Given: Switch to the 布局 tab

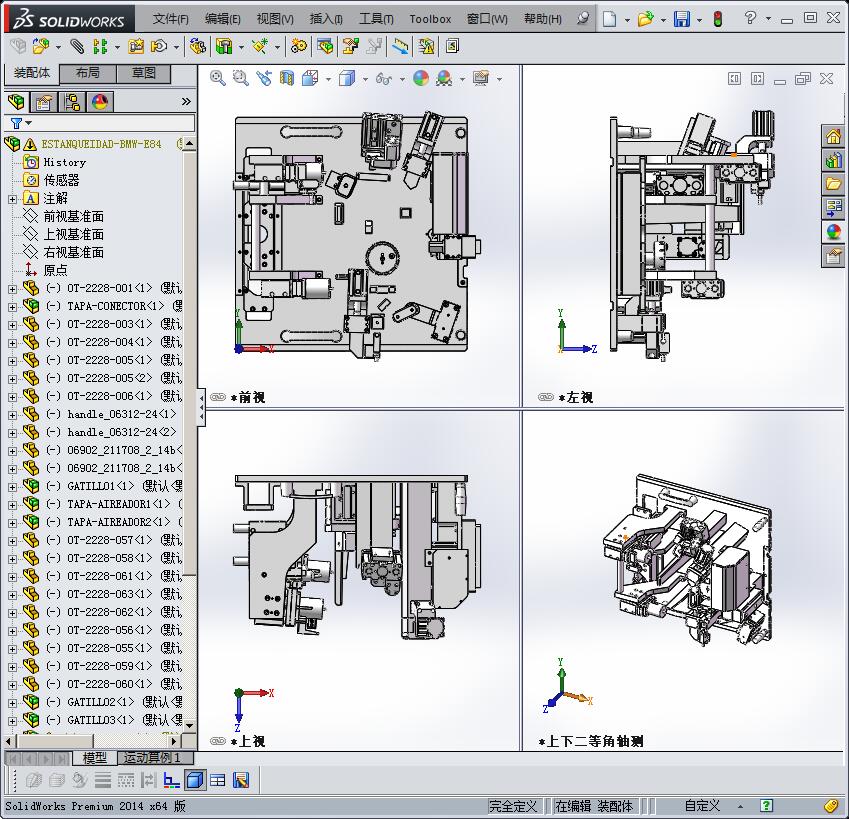Looking at the screenshot, I should (x=87, y=73).
